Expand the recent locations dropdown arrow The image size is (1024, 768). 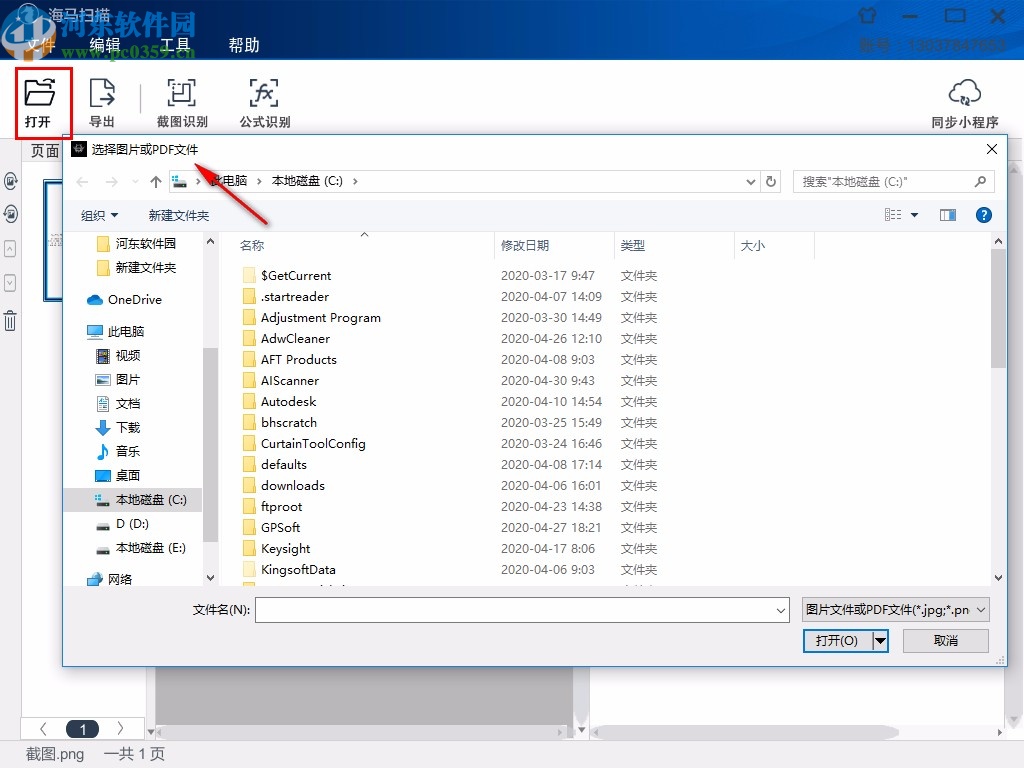coord(135,182)
